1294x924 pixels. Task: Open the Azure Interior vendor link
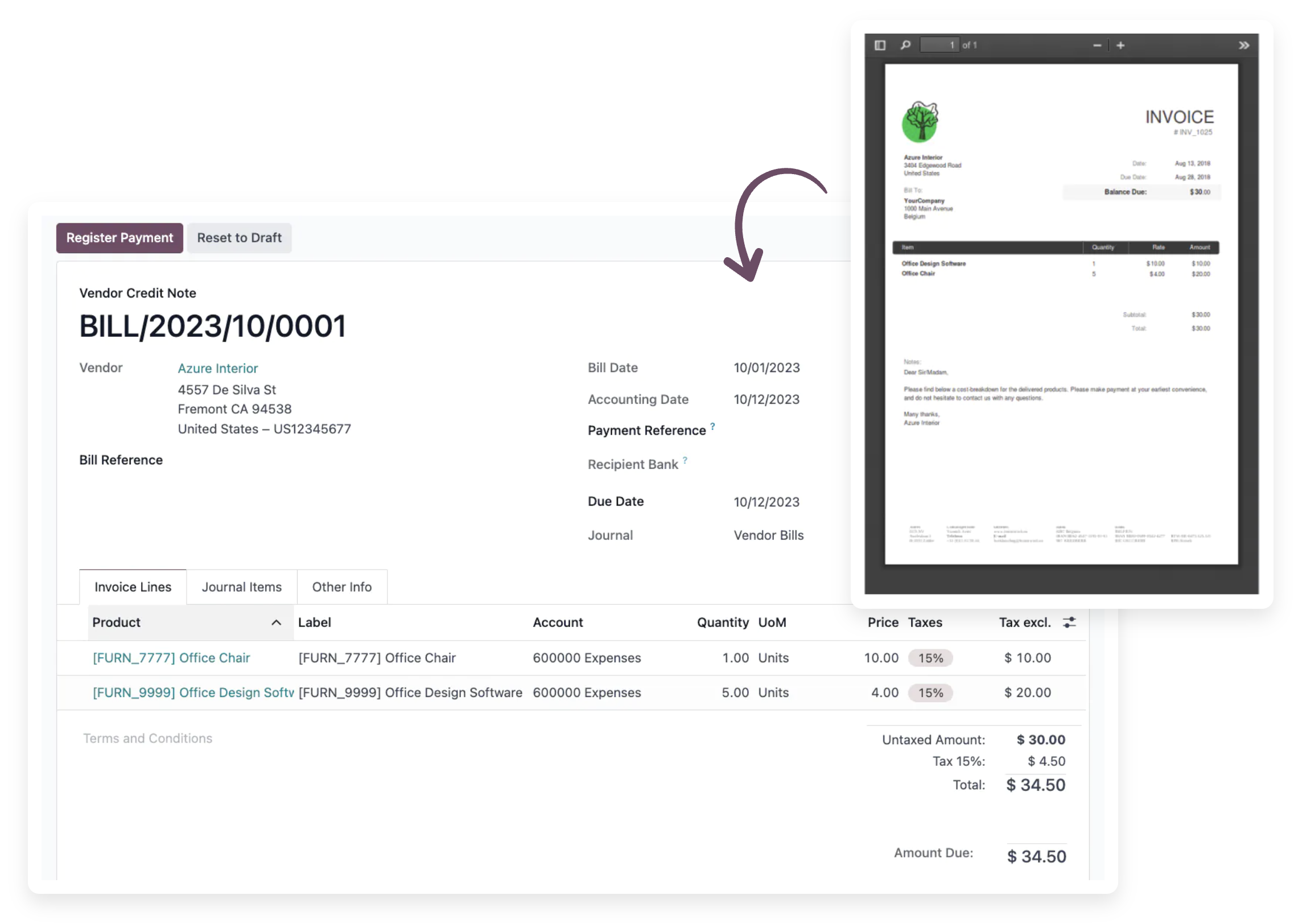(x=217, y=368)
